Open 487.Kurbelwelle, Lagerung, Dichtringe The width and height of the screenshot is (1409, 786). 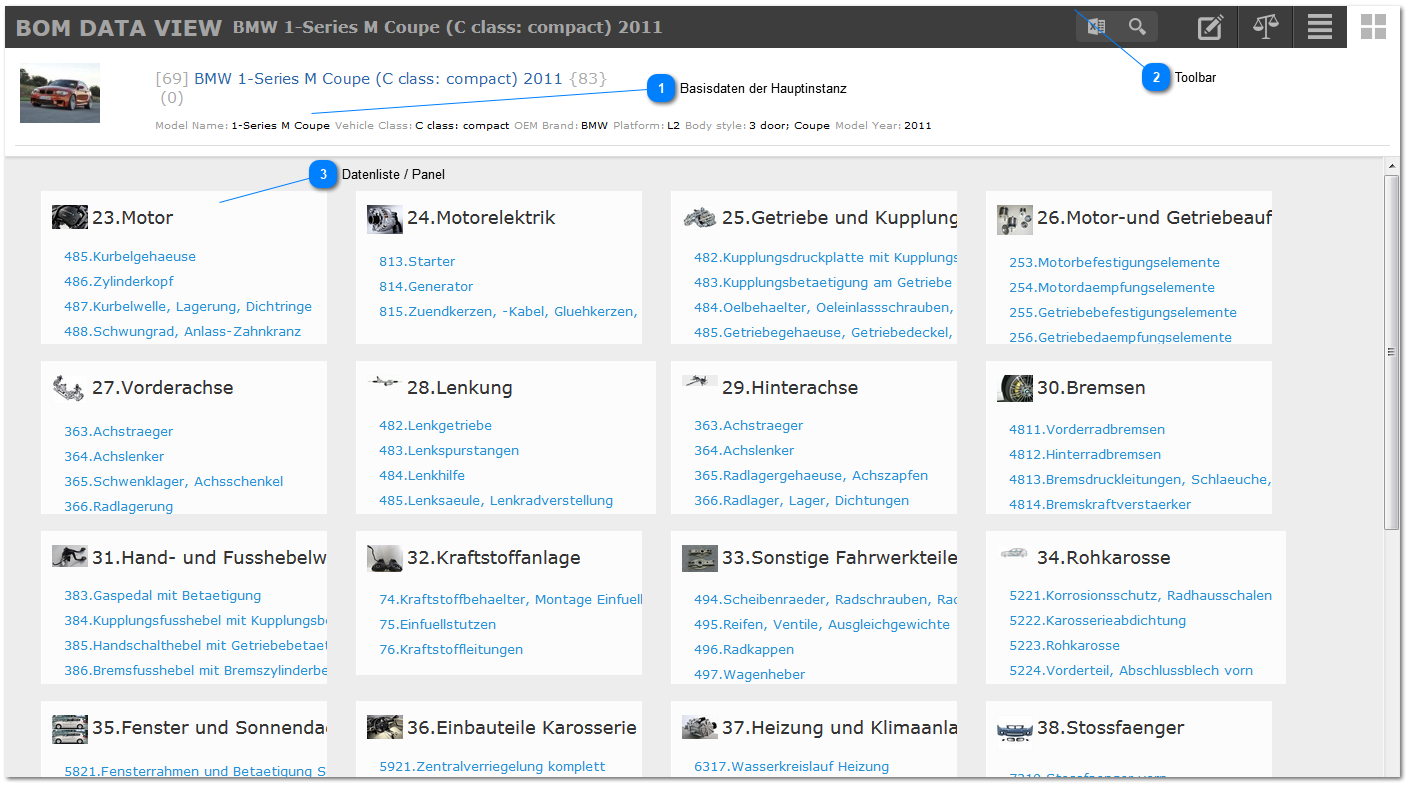[x=188, y=307]
